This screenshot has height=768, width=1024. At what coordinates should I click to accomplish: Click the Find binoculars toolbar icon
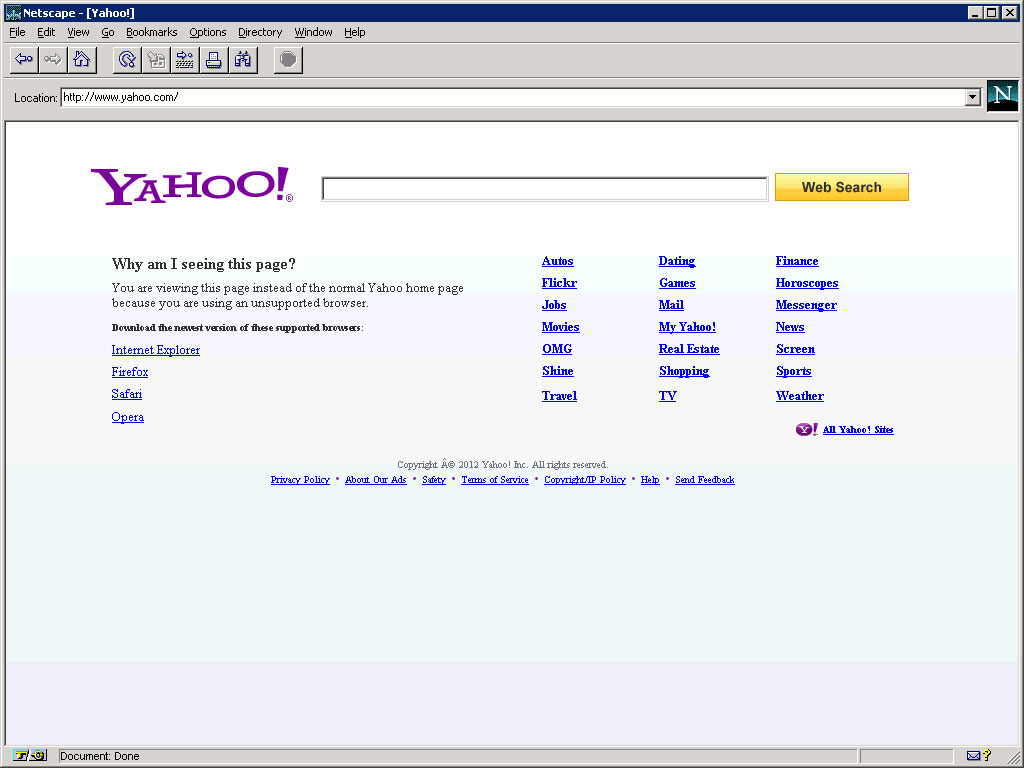[x=243, y=60]
